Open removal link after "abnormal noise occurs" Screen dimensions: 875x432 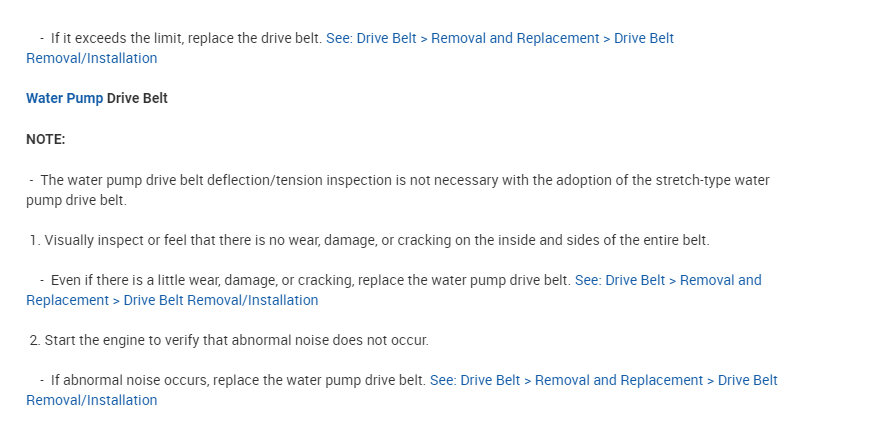pyautogui.click(x=603, y=380)
